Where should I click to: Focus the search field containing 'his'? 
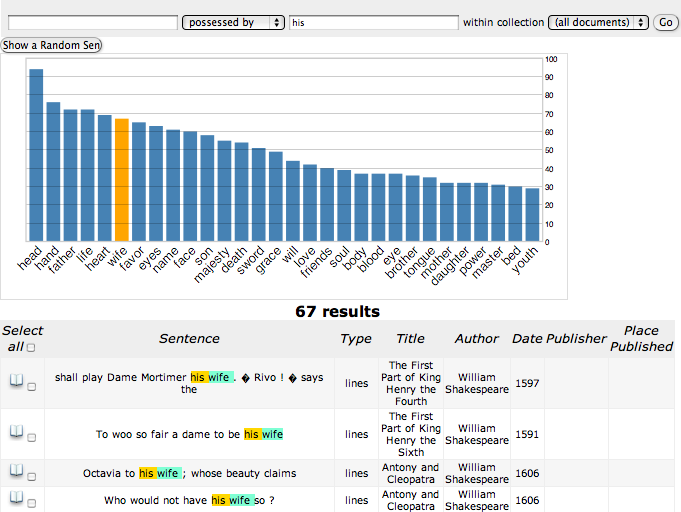(x=374, y=23)
